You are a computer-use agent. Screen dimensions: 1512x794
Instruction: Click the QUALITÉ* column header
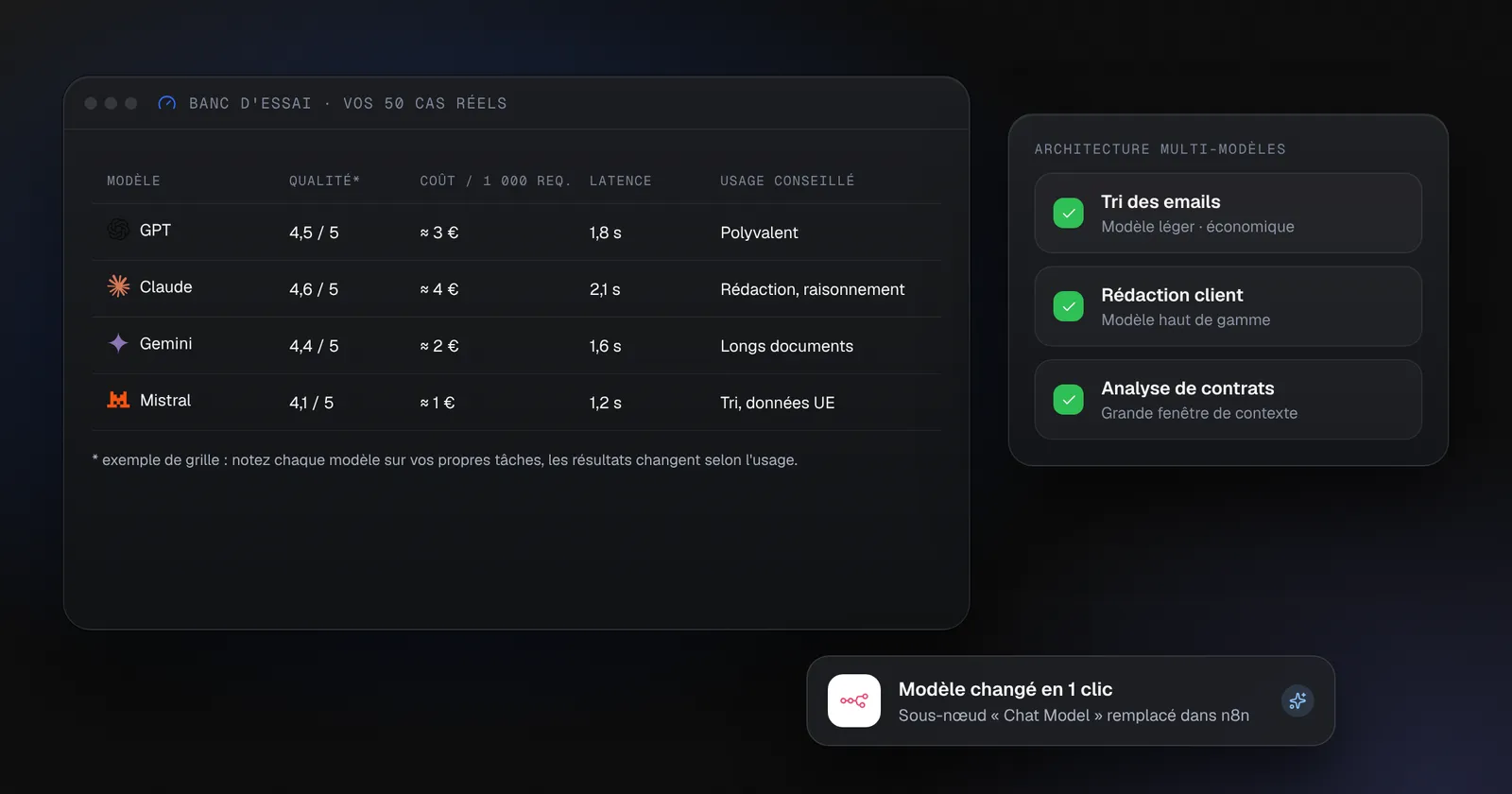[324, 181]
